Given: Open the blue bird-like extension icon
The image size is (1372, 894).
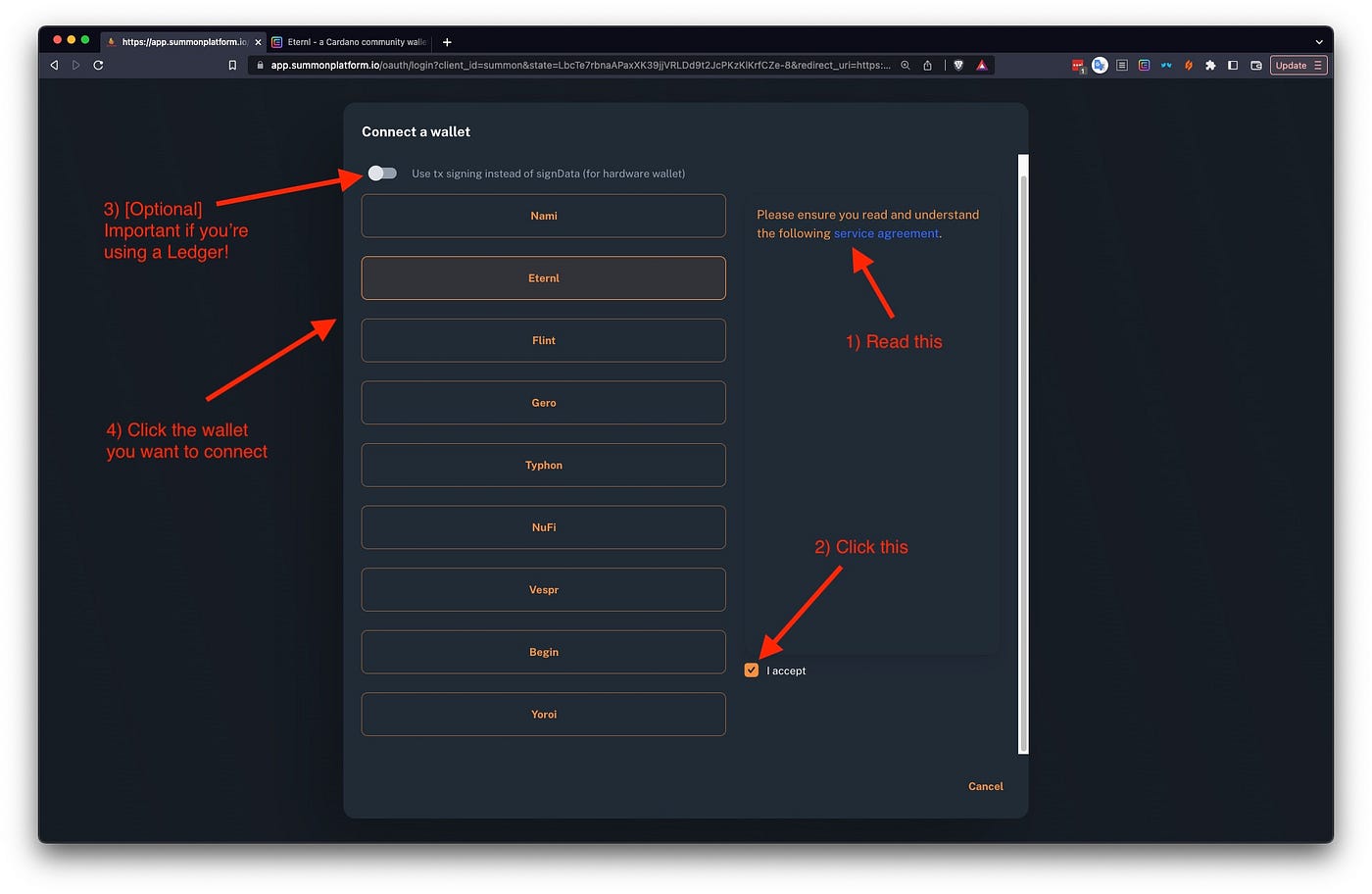Looking at the screenshot, I should (1166, 66).
